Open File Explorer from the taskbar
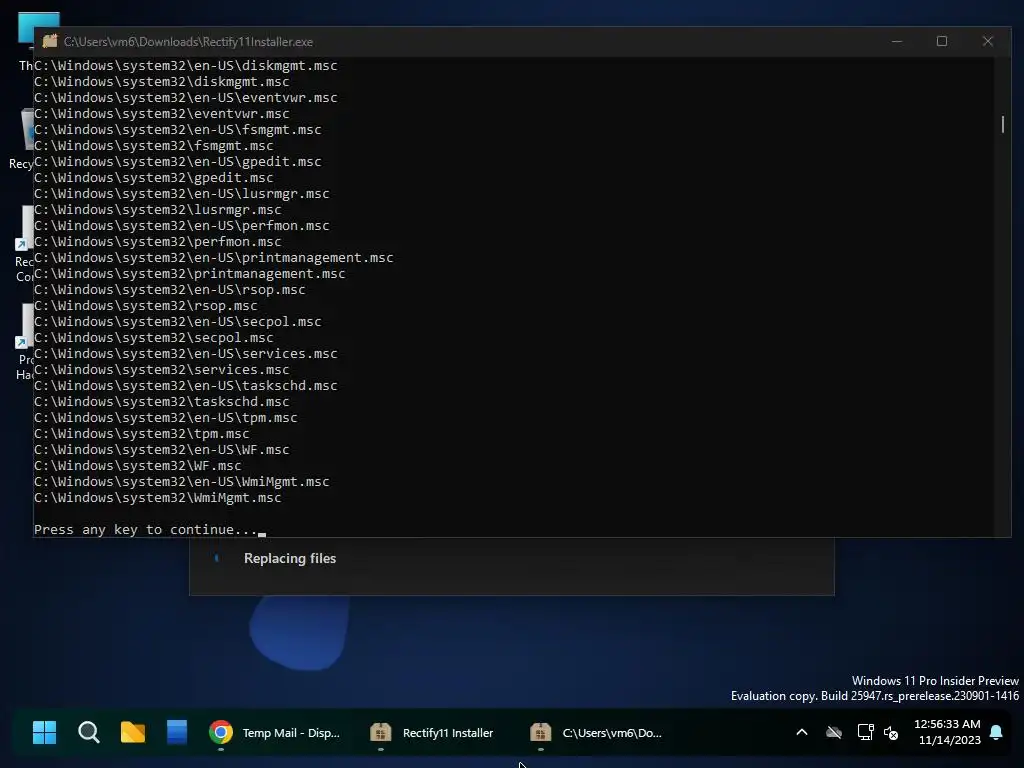1024x768 pixels. 133,733
